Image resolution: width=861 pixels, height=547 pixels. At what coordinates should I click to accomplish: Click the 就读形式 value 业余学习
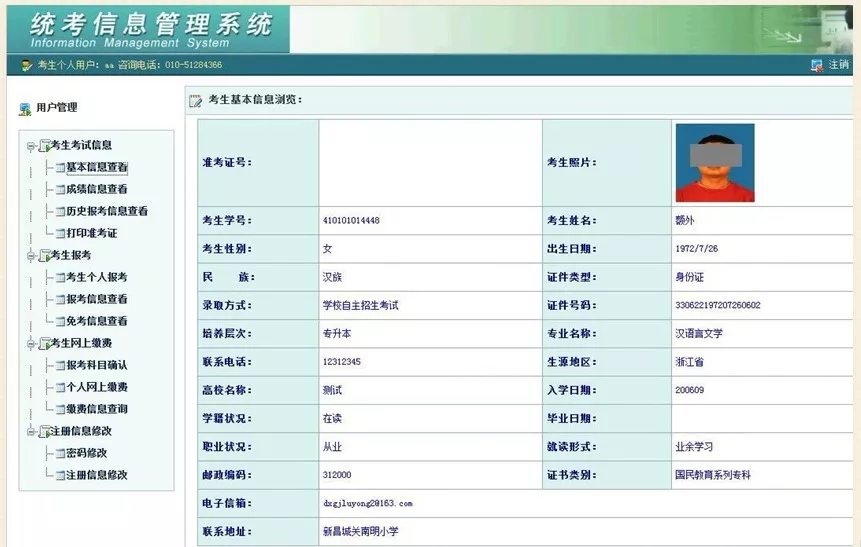pos(694,446)
